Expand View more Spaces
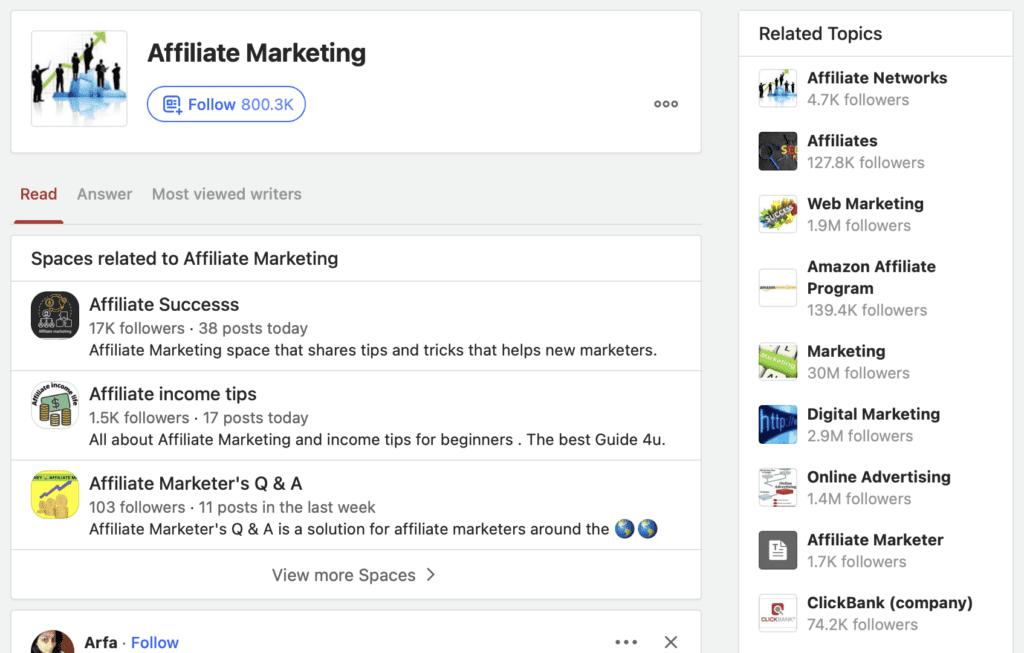Screen dimensions: 1024x653 355,575
